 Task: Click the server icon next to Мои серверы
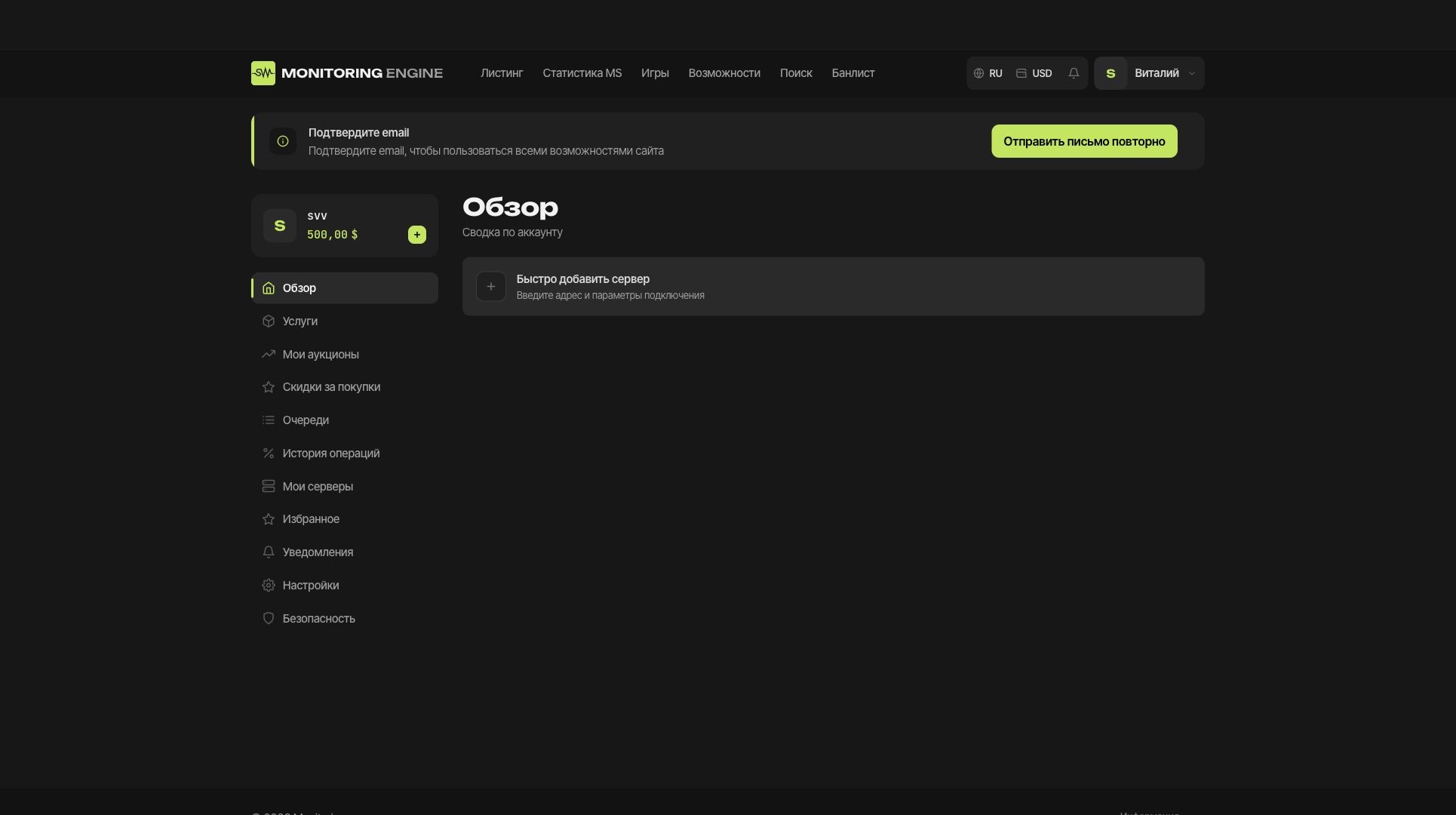coord(269,487)
